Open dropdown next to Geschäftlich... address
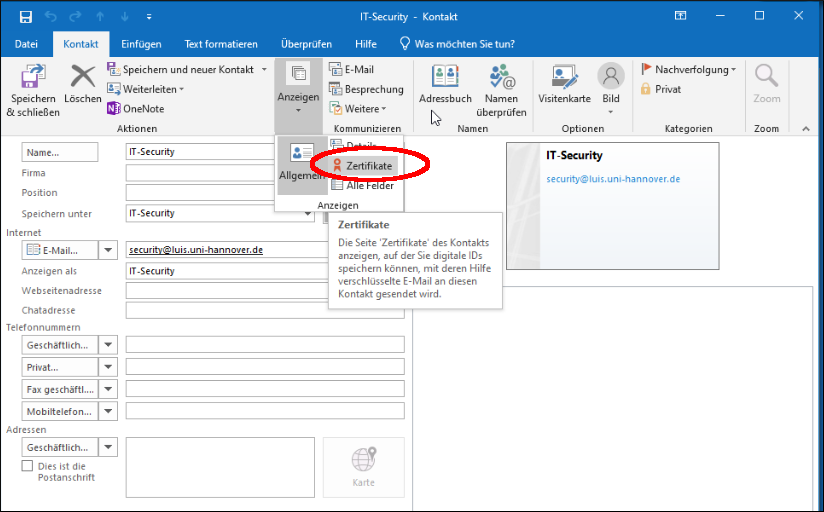The image size is (824, 512). (108, 447)
